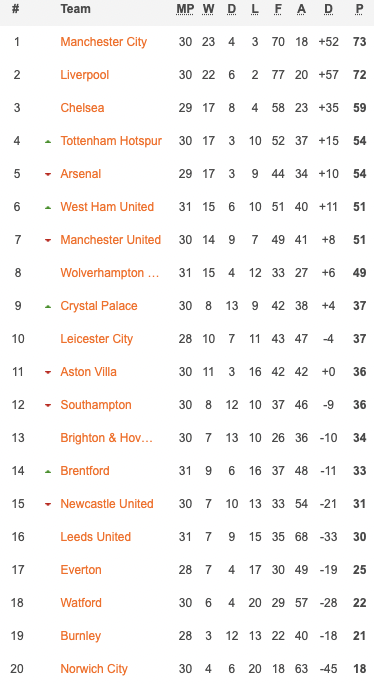Click red down arrow beside Newcastle United
Image resolution: width=374 pixels, height=684 pixels.
tap(48, 504)
